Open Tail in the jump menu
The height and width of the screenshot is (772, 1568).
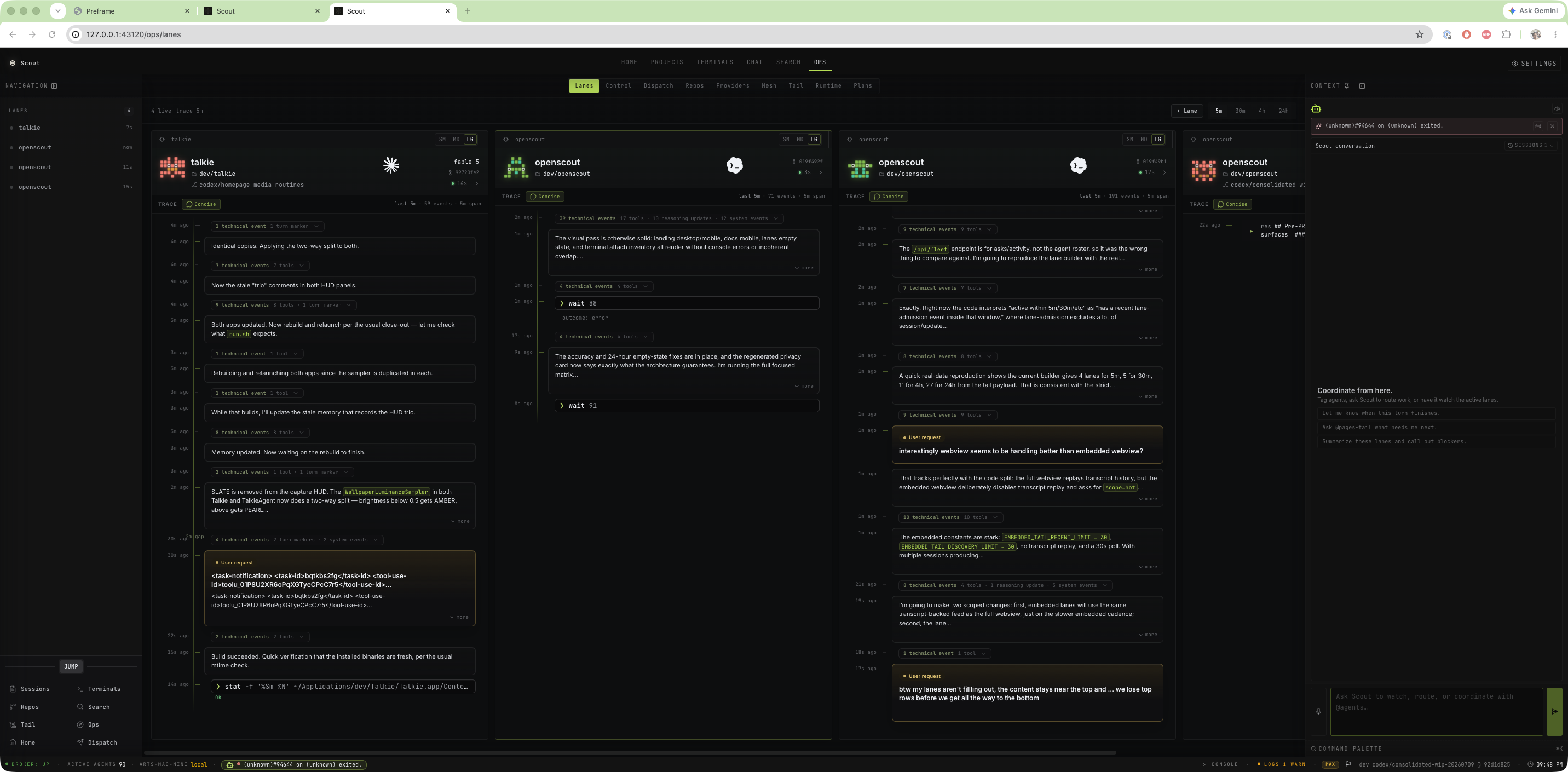22,724
